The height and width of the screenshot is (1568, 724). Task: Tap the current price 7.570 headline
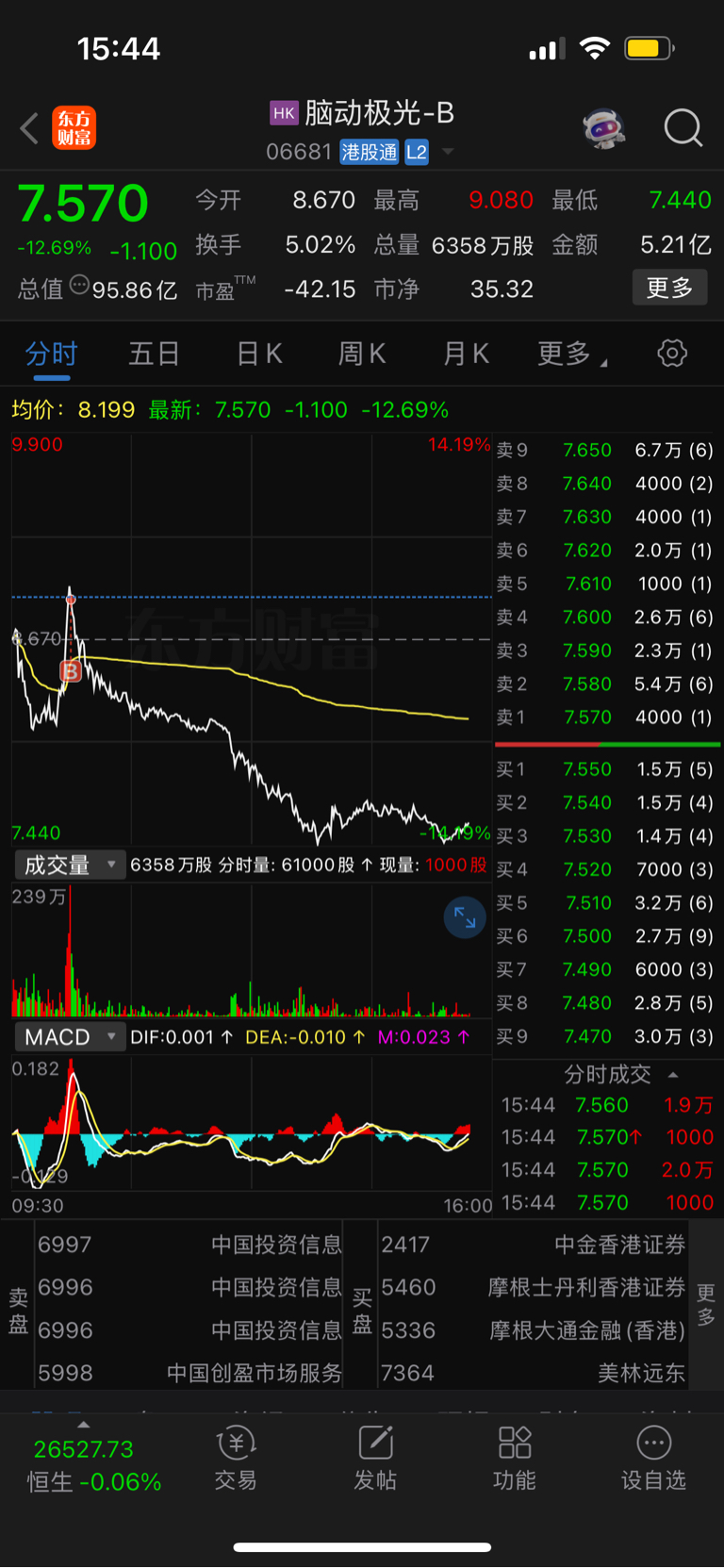[83, 204]
